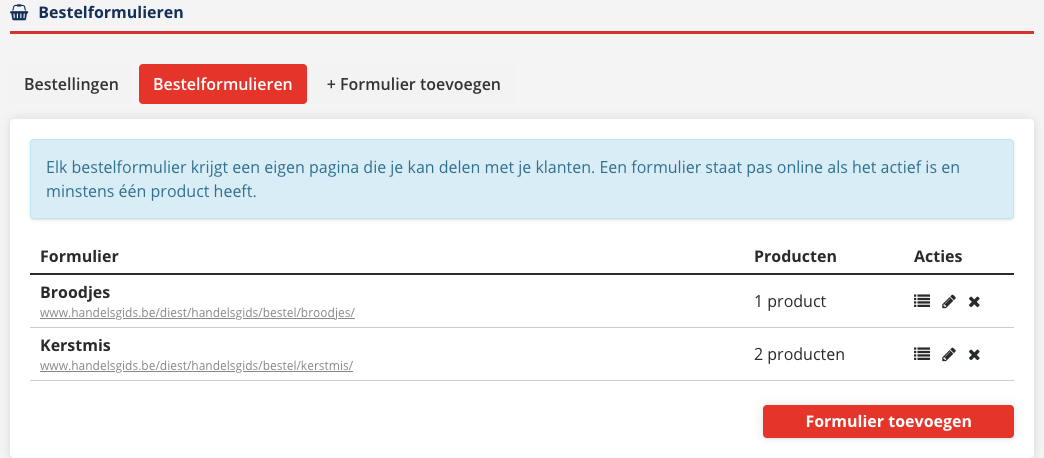Viewport: 1044px width, 458px height.
Task: Switch to the Bestellingen tab
Action: pyautogui.click(x=71, y=85)
